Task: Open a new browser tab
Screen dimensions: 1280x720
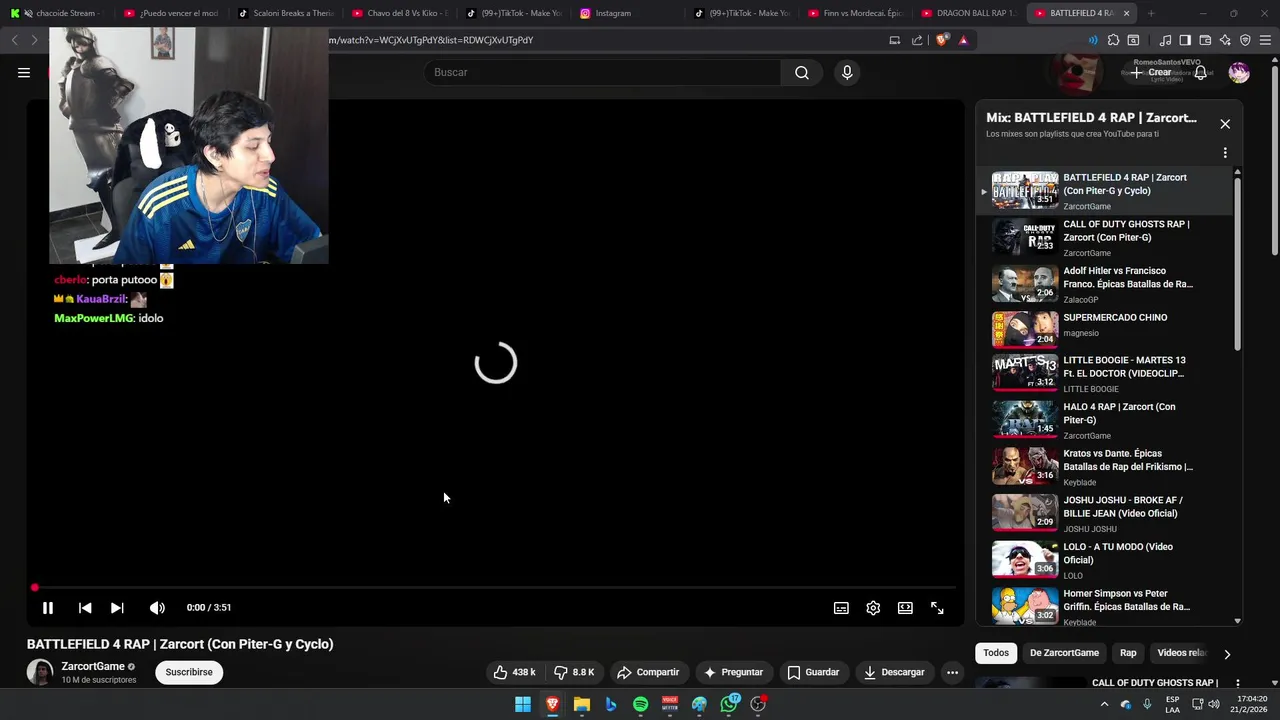Action: point(1151,13)
